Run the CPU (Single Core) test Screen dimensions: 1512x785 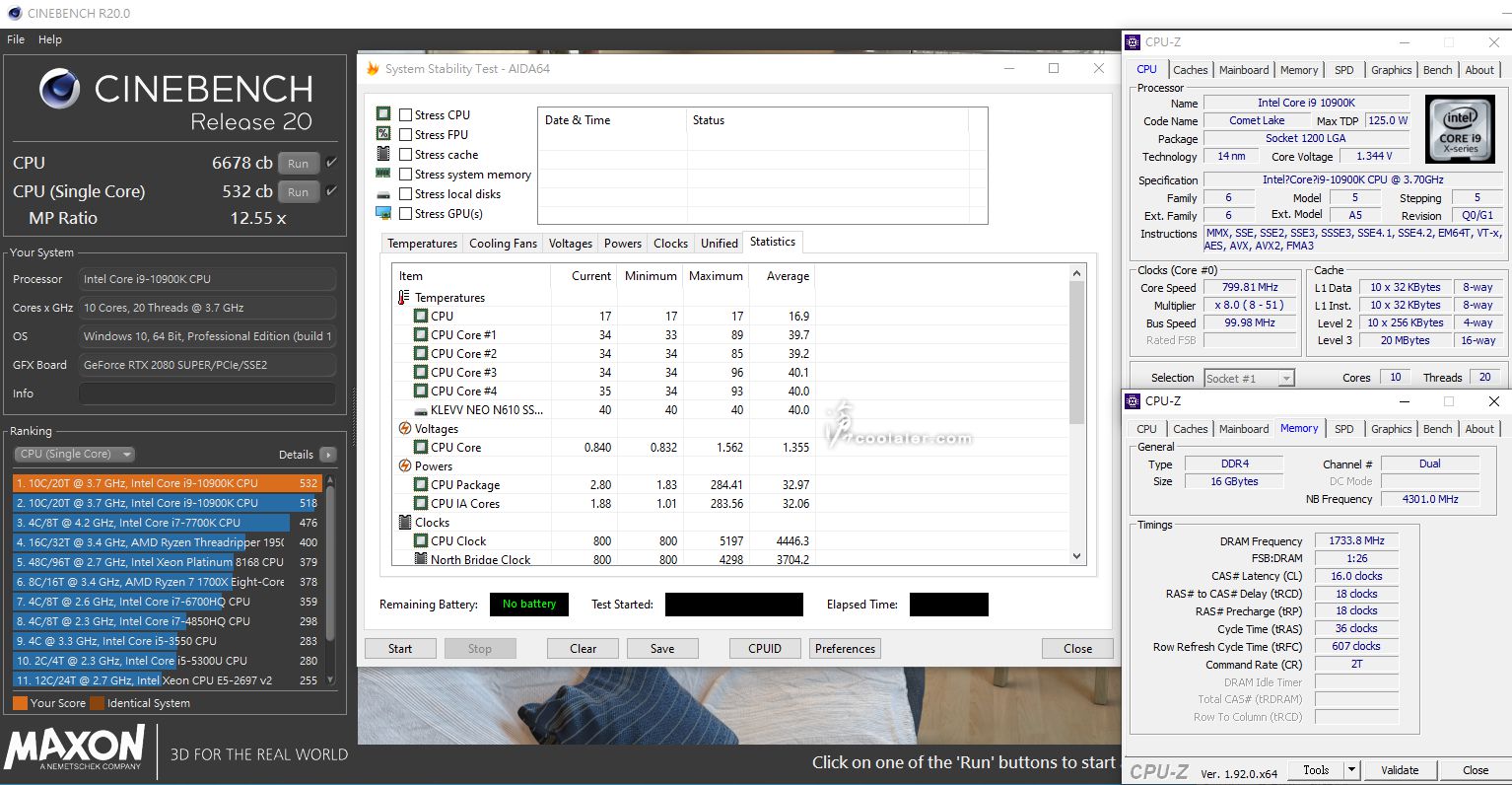tap(299, 192)
